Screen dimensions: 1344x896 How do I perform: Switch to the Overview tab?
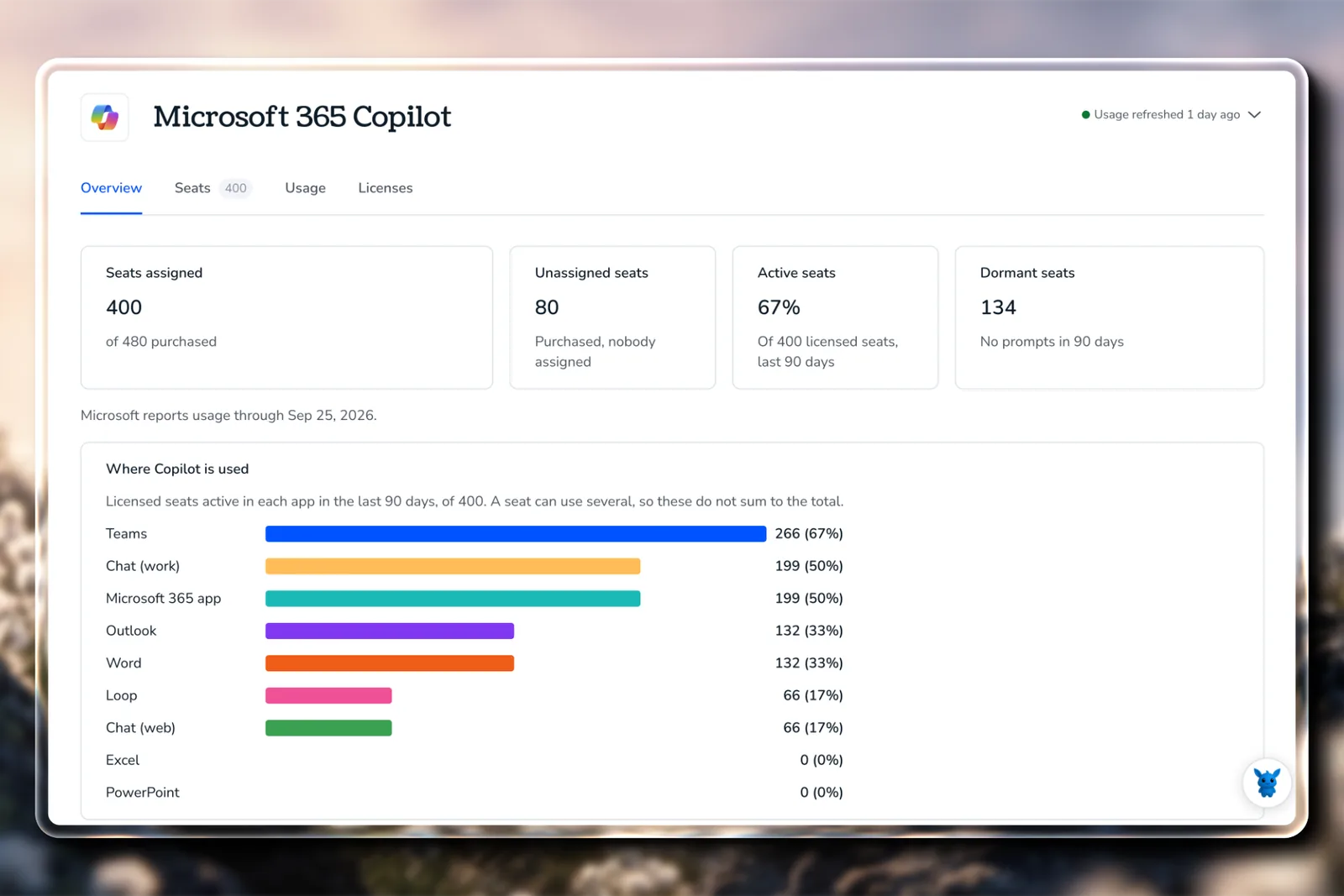click(x=111, y=188)
